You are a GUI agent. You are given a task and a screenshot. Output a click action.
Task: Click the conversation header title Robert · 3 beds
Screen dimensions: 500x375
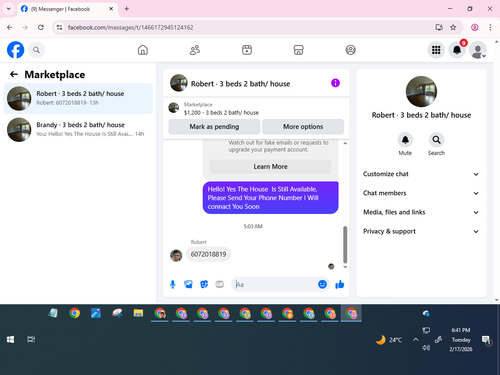point(240,84)
